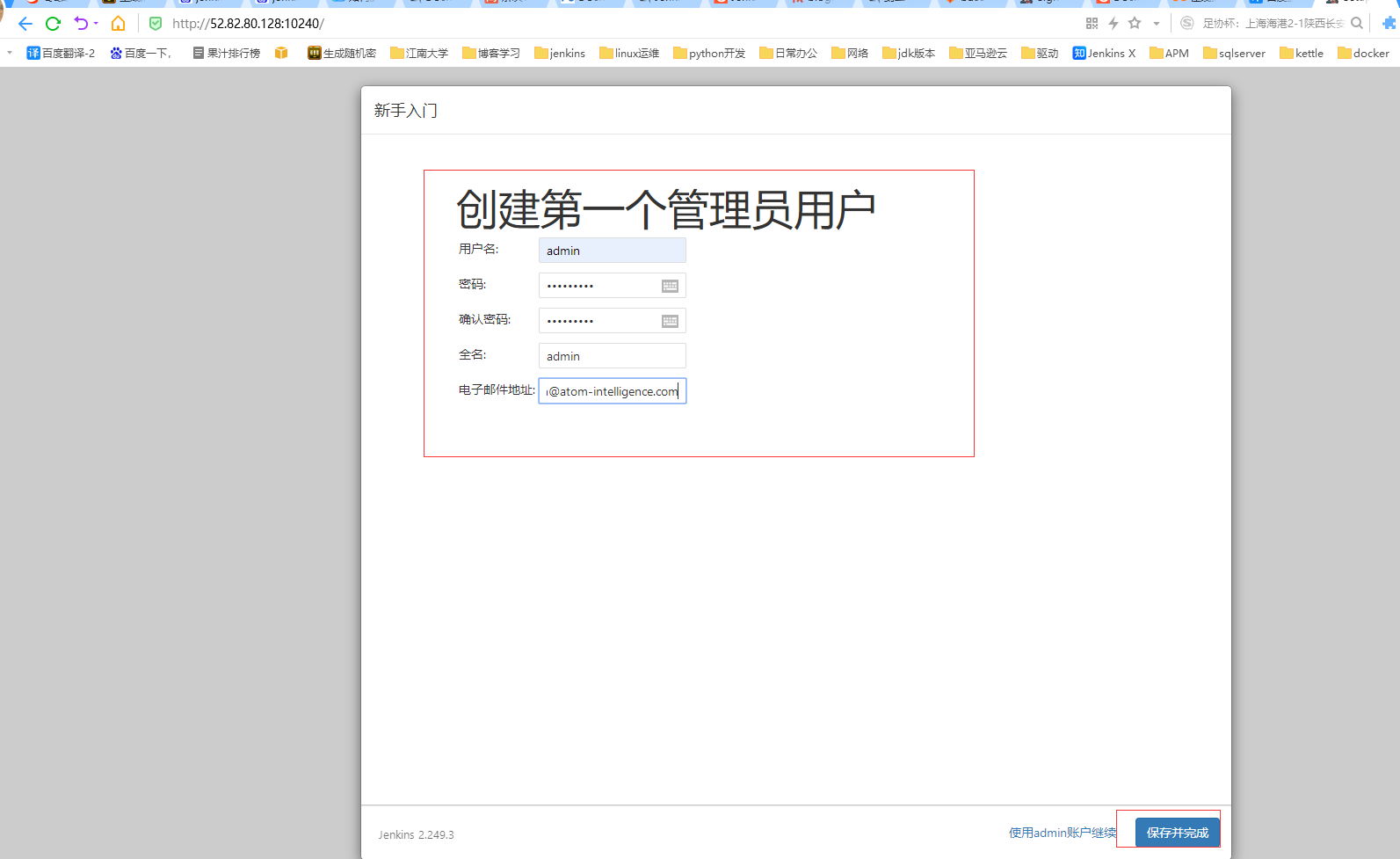Screen dimensions: 1400x859
Task: Open the blue puzzle-piece extensions icon
Action: 1389,24
